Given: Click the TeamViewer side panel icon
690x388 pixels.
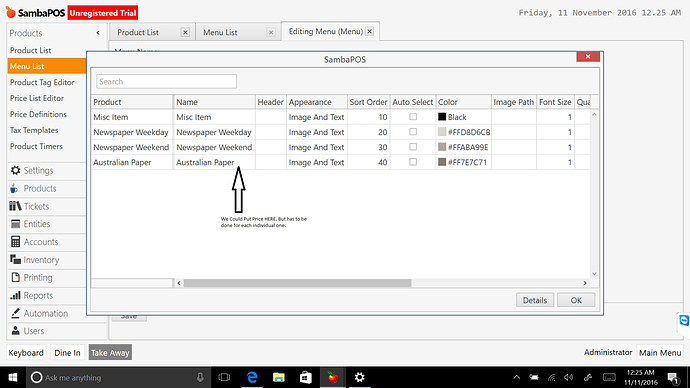Looking at the screenshot, I should (x=684, y=321).
